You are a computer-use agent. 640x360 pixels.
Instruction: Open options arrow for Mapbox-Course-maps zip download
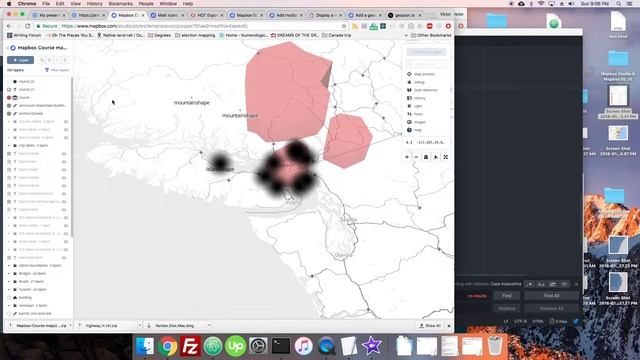[71, 326]
